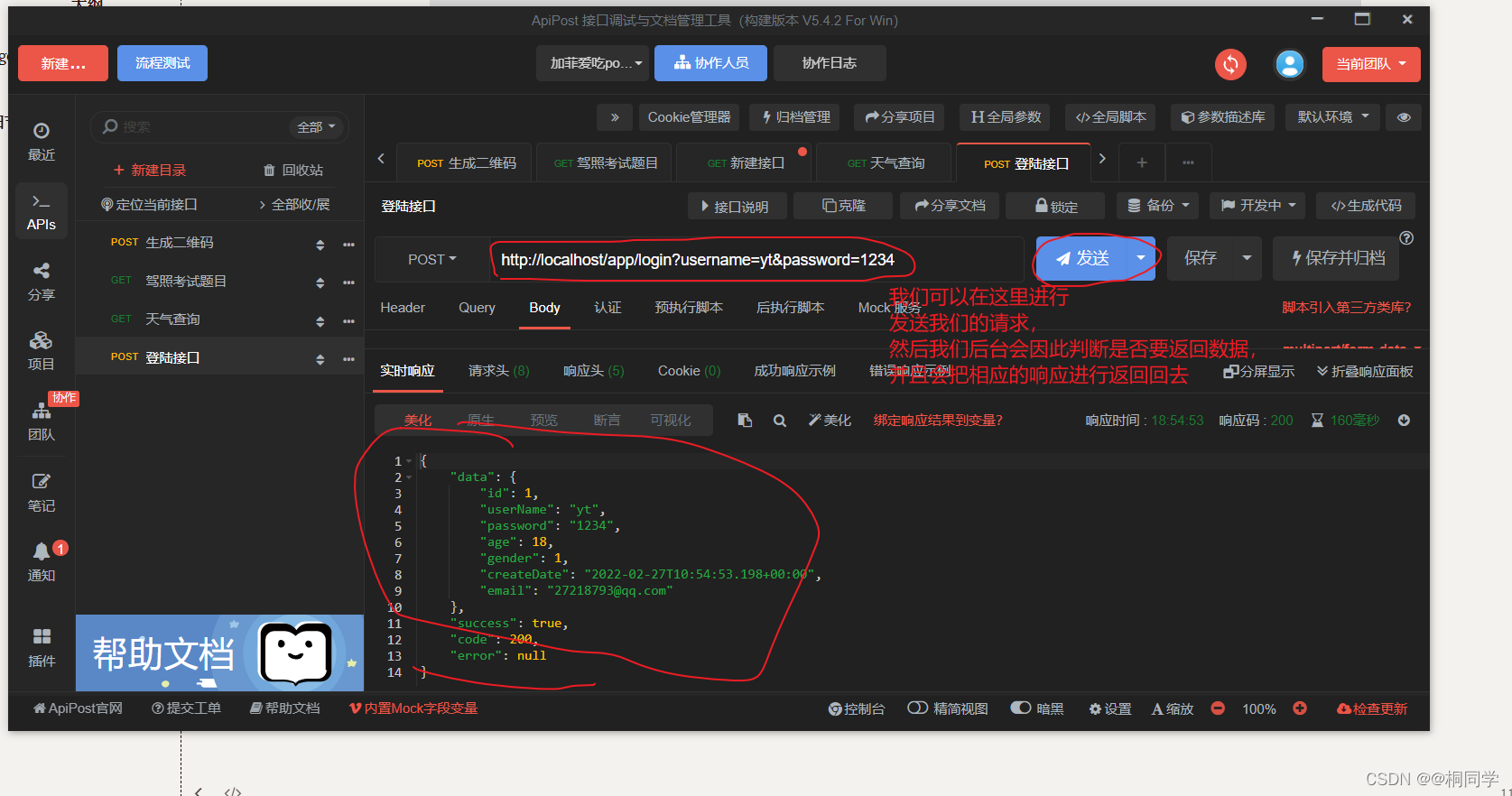
Task: Open the 当前团队 dropdown
Action: [1371, 64]
